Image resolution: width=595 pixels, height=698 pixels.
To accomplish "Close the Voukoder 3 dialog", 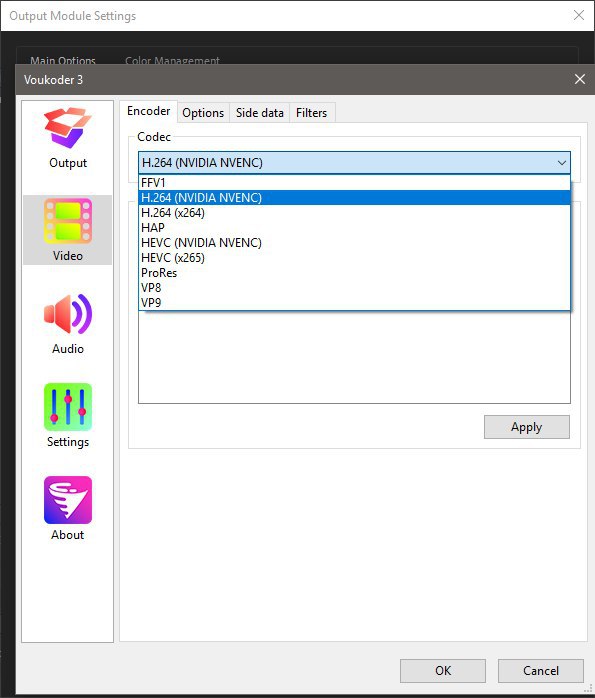I will click(579, 79).
